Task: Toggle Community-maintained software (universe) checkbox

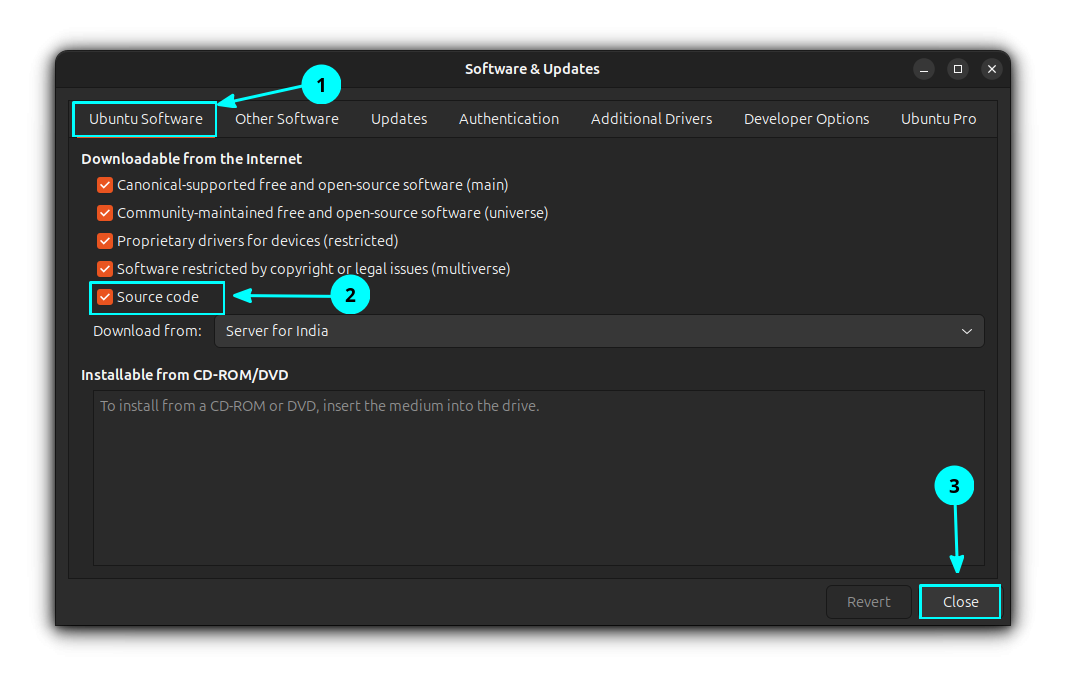Action: 105,213
